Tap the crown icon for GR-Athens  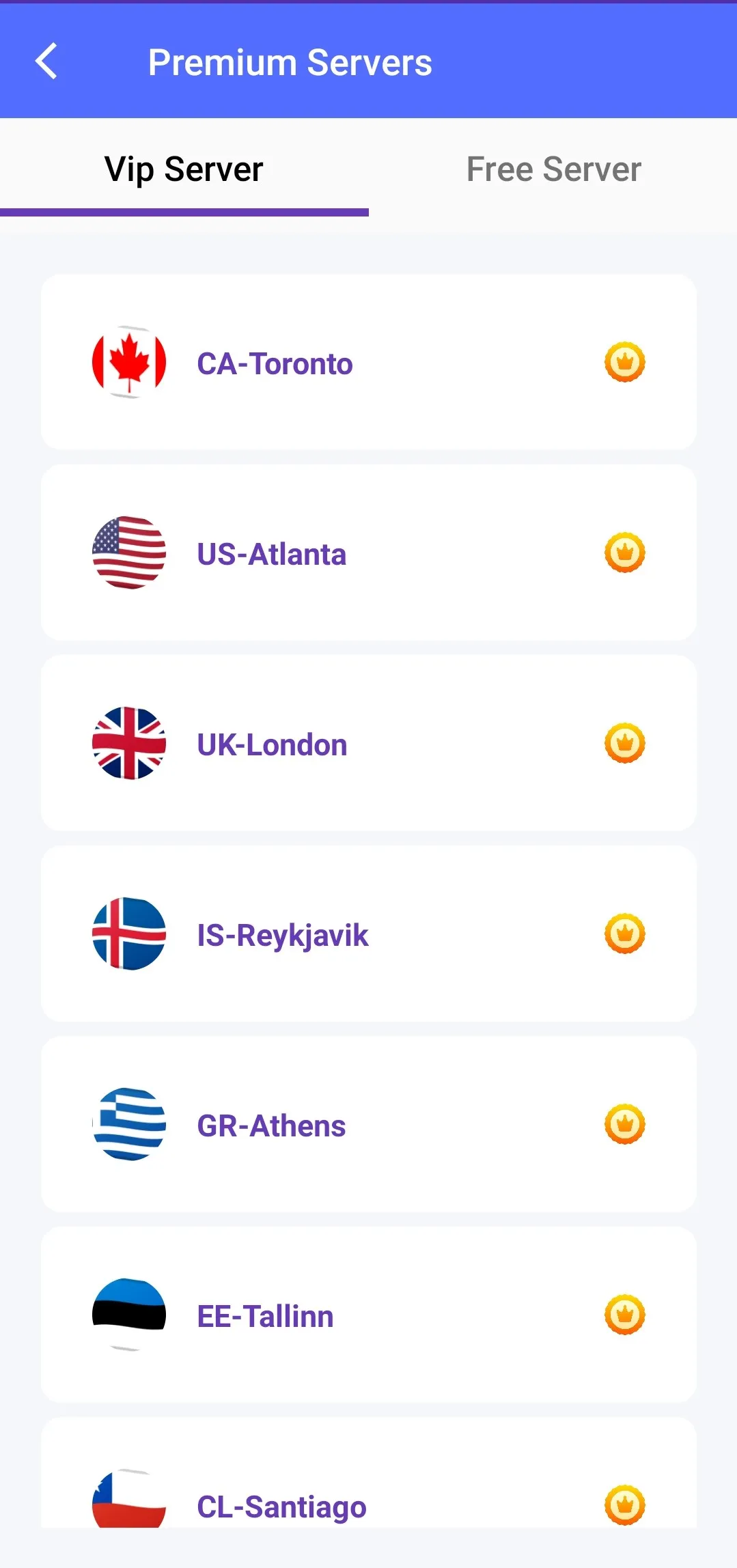coord(624,1124)
